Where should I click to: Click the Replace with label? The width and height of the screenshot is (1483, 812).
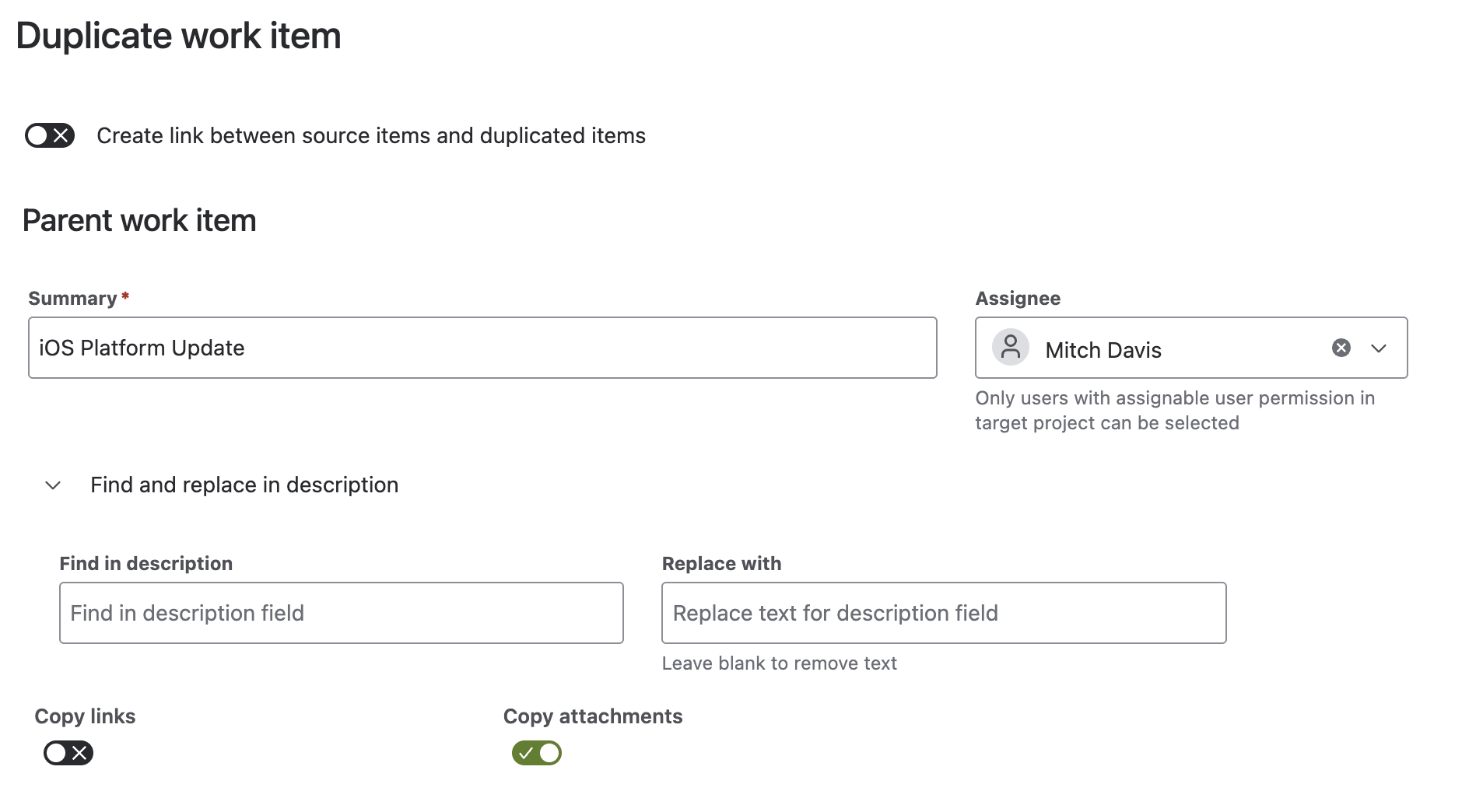point(721,564)
